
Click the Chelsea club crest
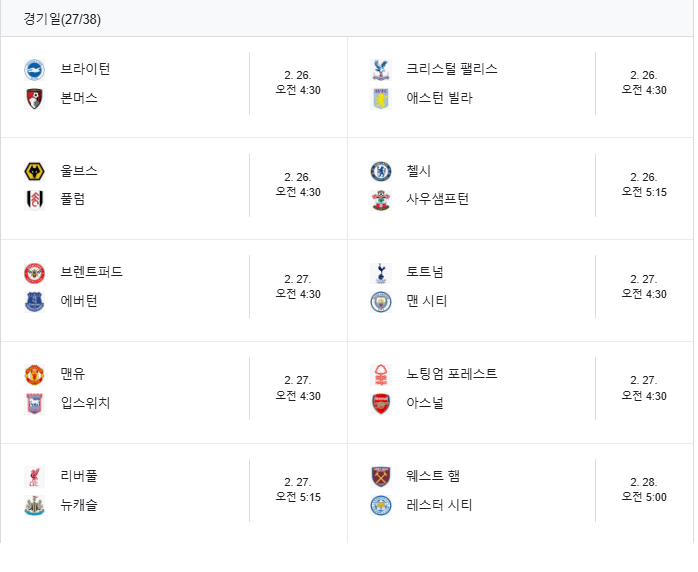(381, 171)
